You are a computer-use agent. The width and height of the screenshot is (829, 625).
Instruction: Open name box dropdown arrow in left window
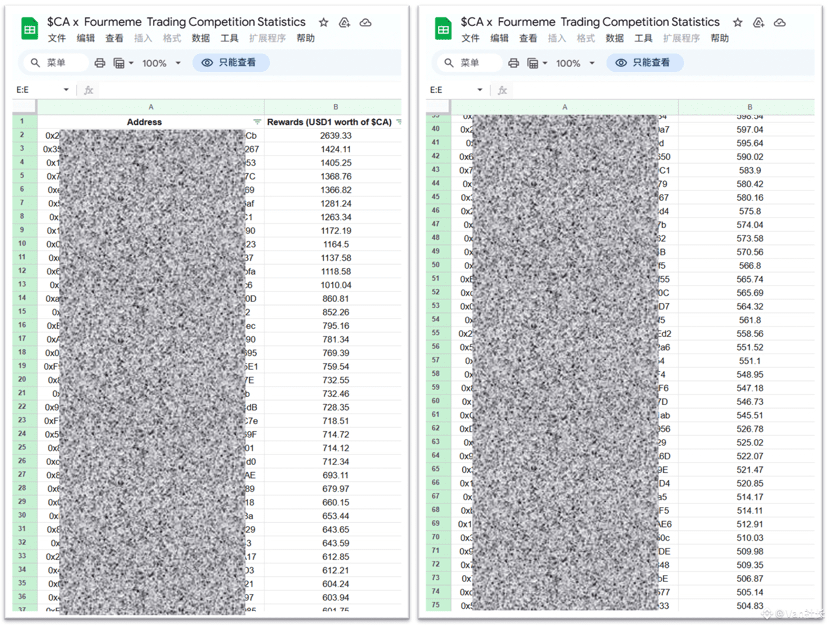click(66, 90)
